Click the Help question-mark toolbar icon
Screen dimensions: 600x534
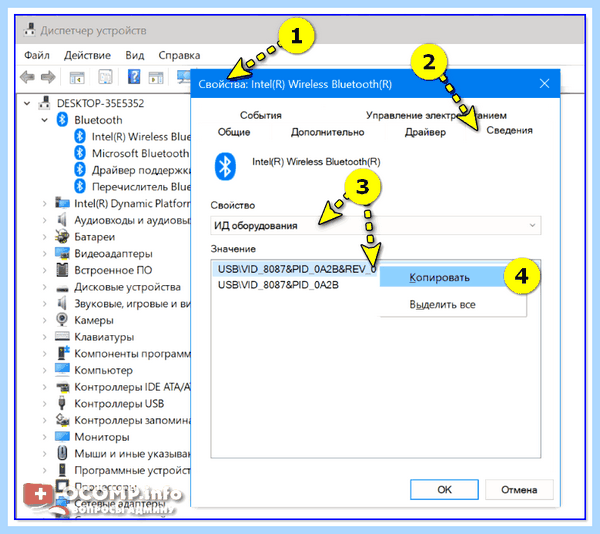pyautogui.click(x=134, y=77)
